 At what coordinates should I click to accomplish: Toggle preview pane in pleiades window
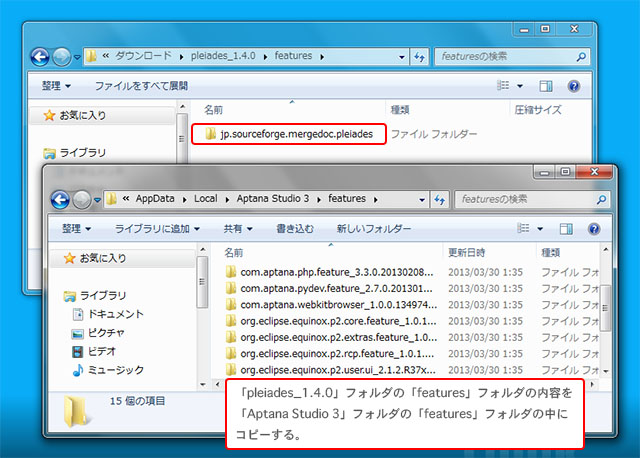546,86
